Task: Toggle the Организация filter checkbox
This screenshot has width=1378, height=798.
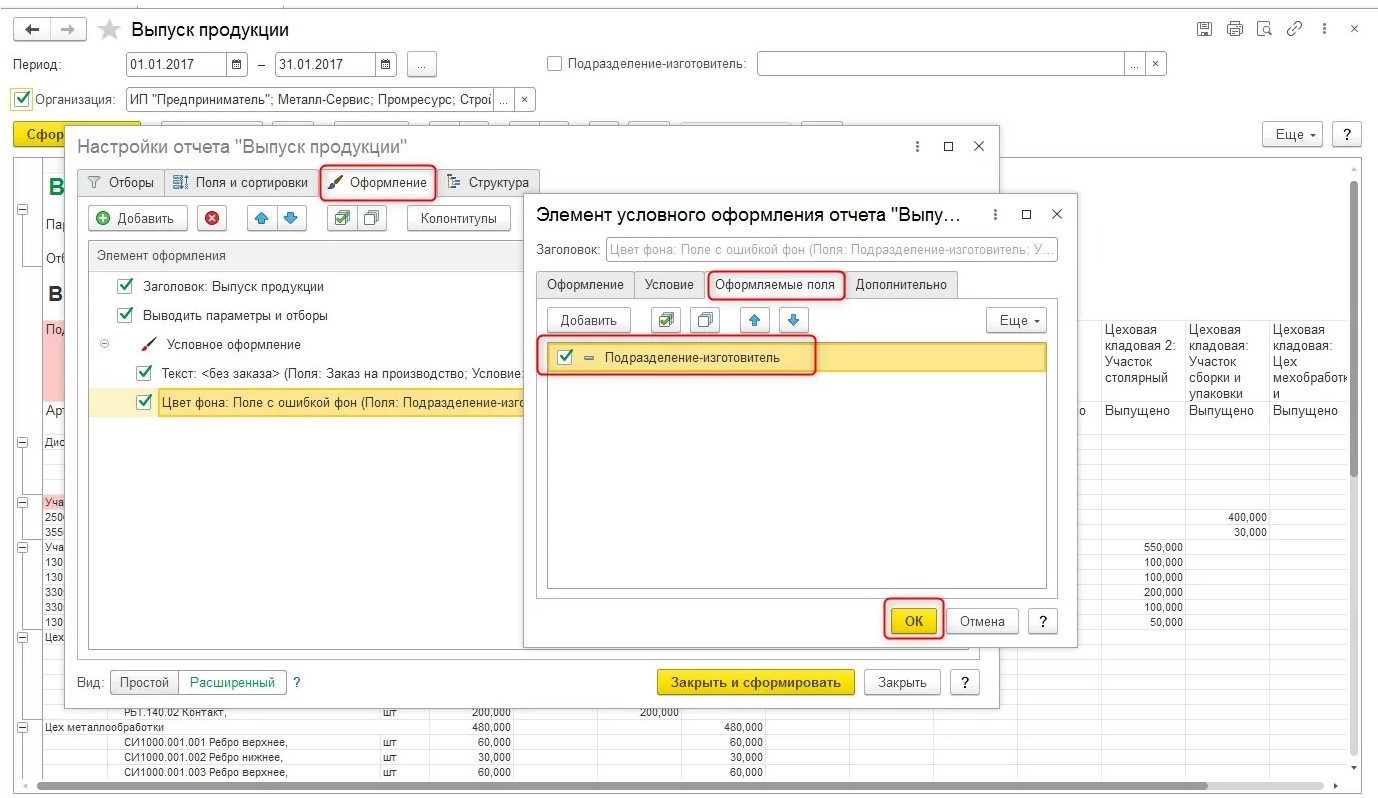Action: pyautogui.click(x=21, y=99)
